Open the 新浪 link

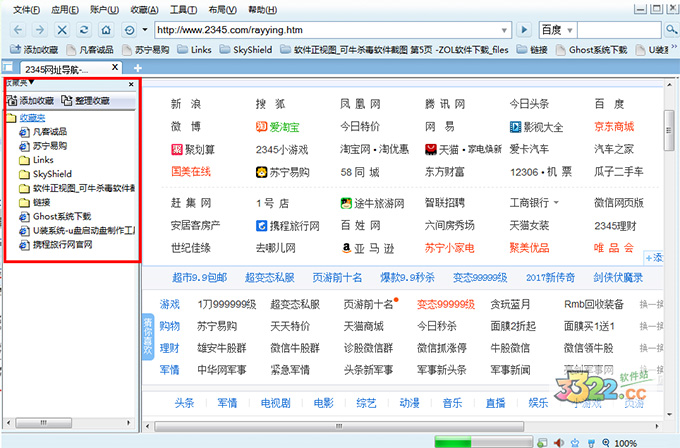tap(186, 104)
